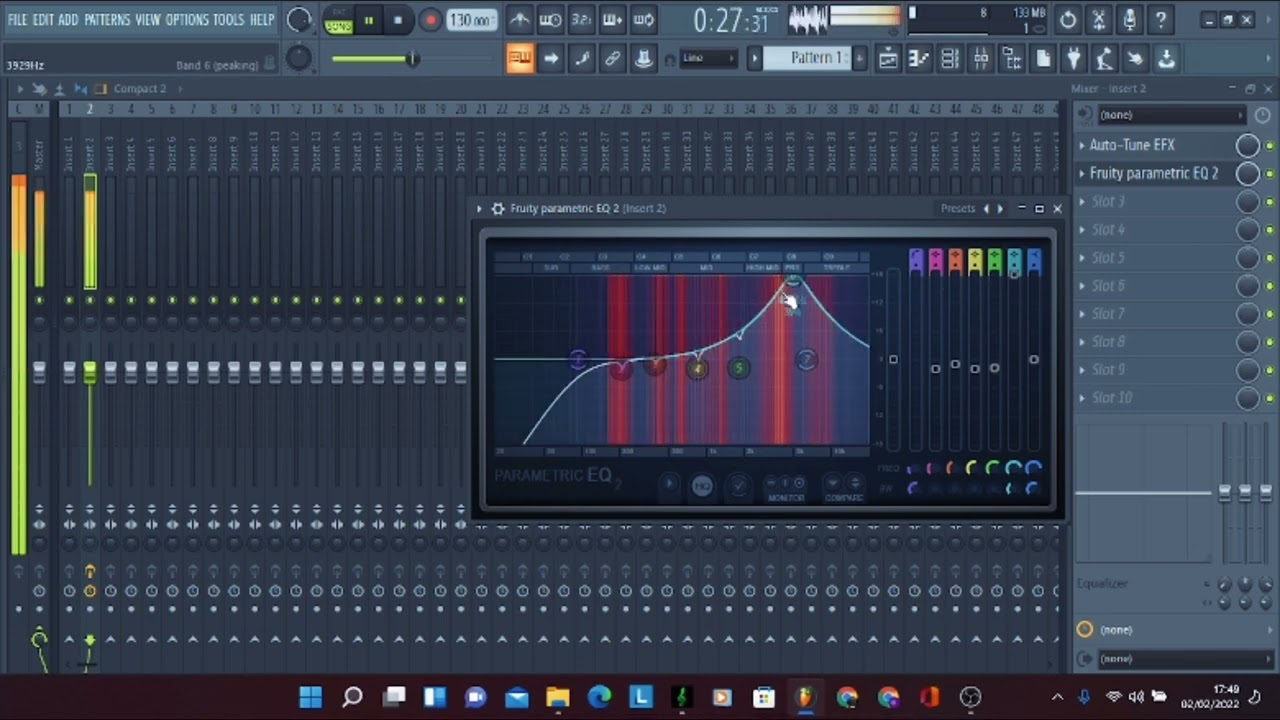This screenshot has height=720, width=1280.
Task: Expand the Auto-Tune EFX slot menu
Action: coord(1081,145)
